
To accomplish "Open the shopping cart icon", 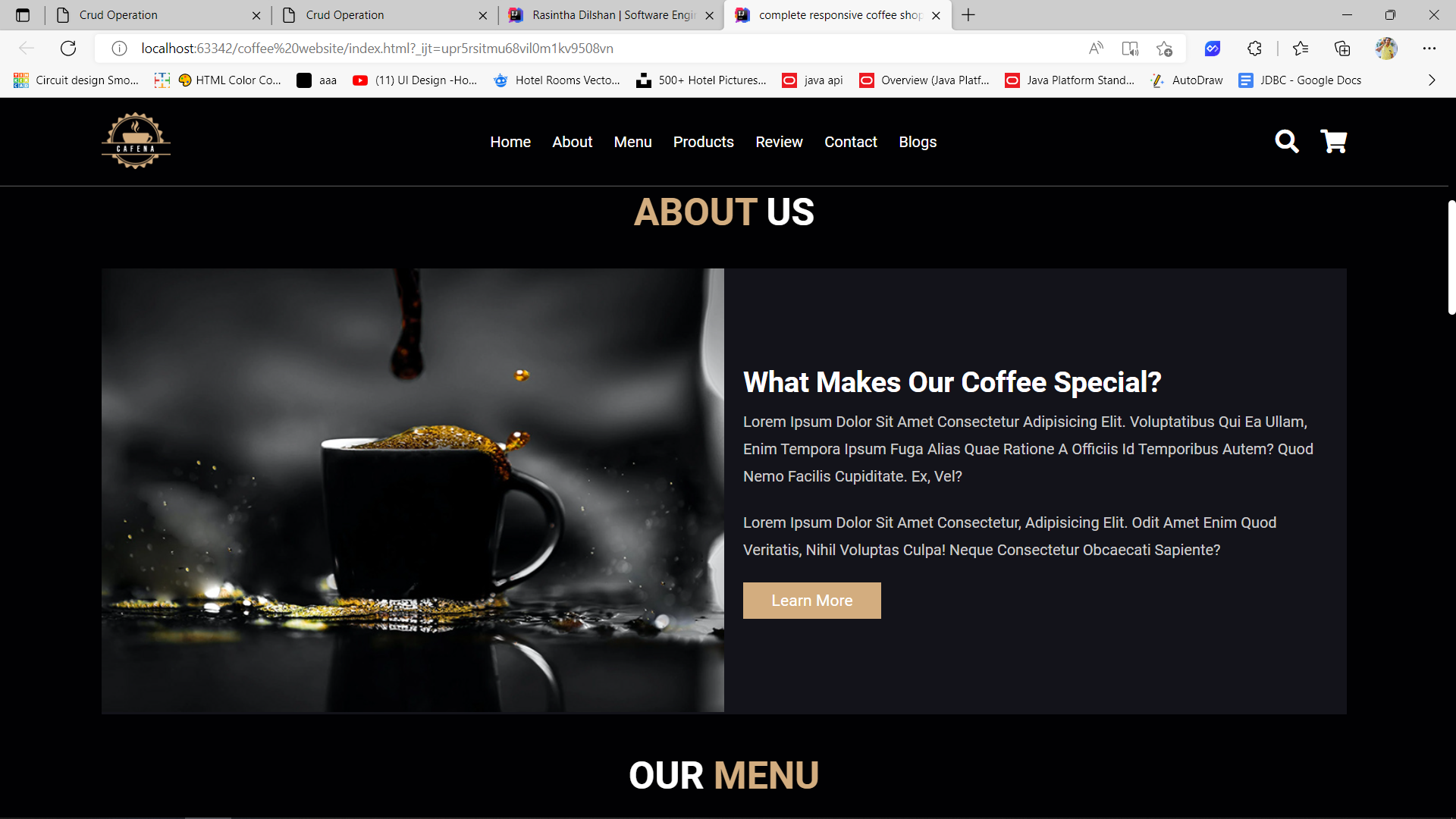I will point(1334,142).
